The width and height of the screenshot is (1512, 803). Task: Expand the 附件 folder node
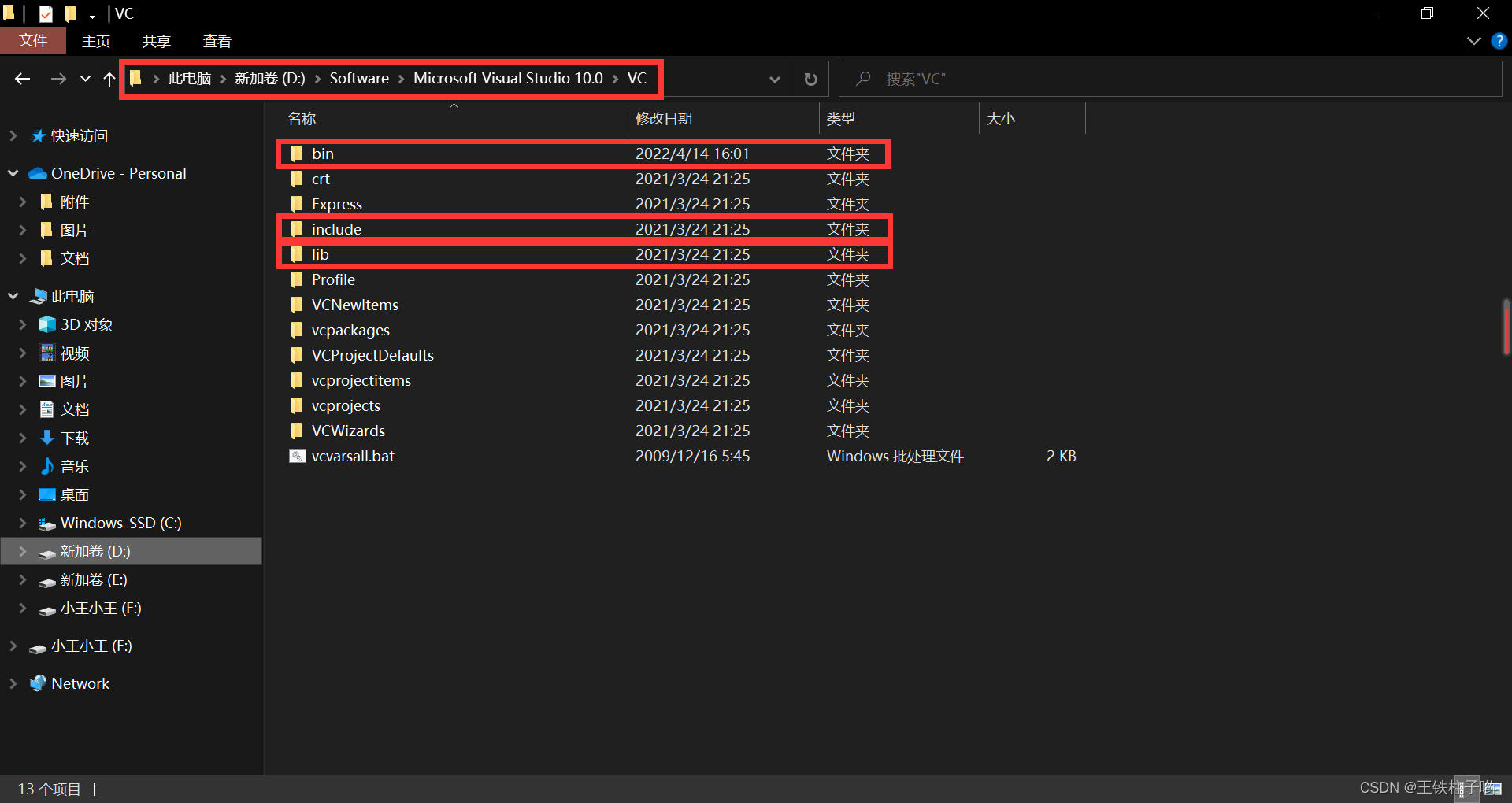pos(23,202)
